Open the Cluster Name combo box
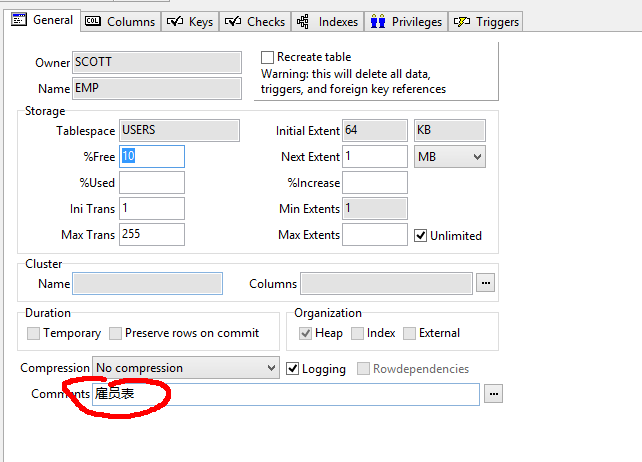The image size is (642, 462). point(148,284)
